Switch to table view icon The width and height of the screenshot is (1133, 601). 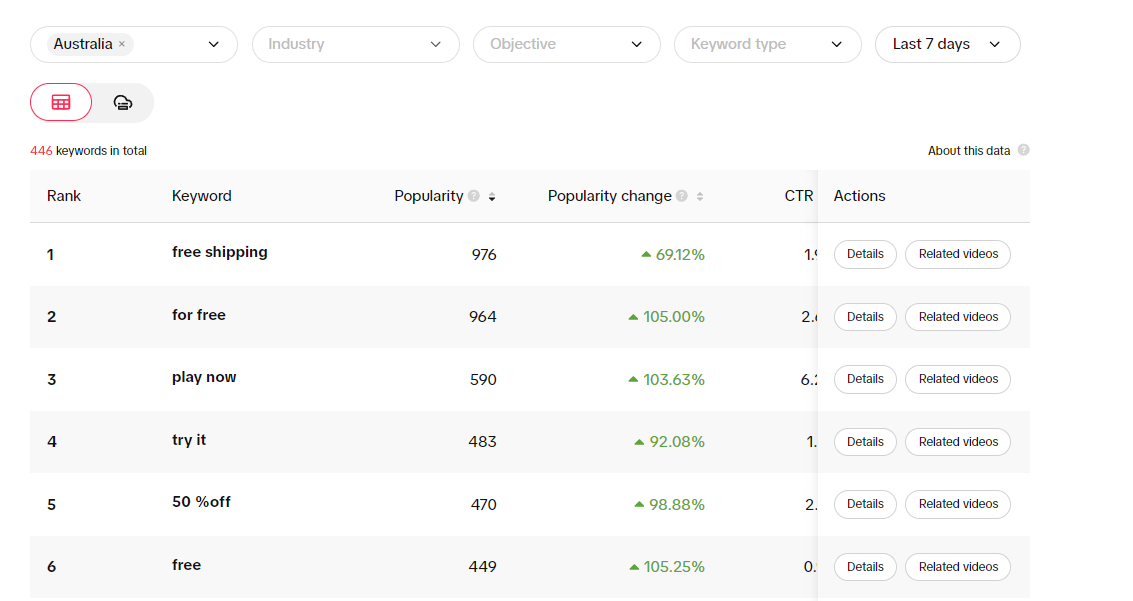pyautogui.click(x=61, y=102)
